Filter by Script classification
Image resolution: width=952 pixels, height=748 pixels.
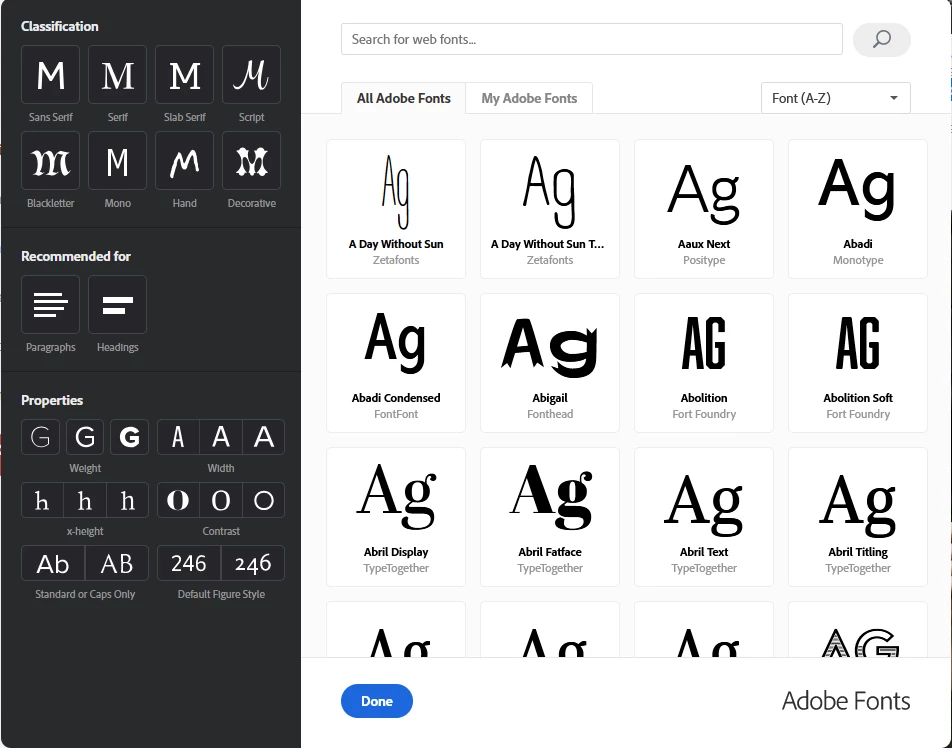[251, 75]
